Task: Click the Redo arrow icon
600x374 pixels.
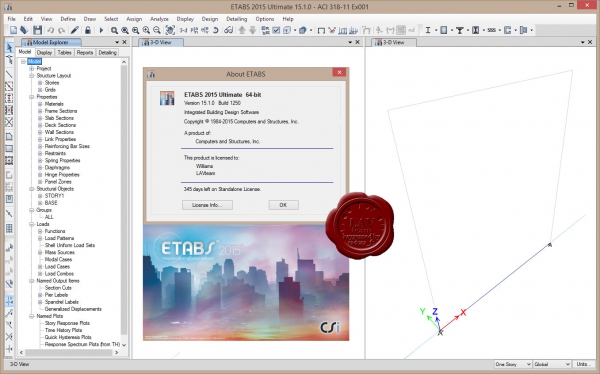Action: tap(61, 30)
